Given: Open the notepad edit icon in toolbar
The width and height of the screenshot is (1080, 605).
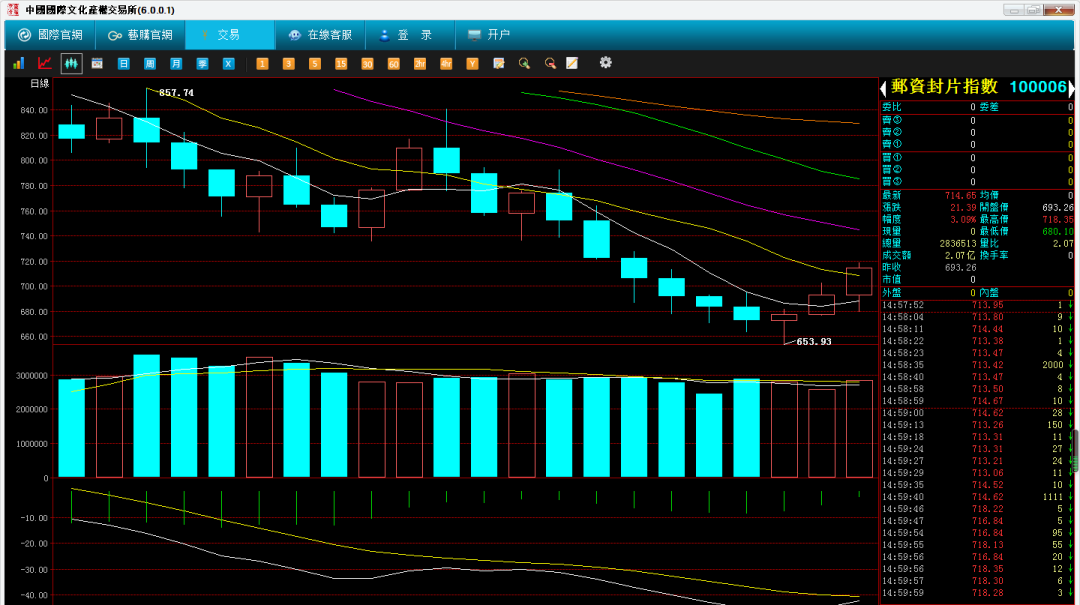Looking at the screenshot, I should 499,63.
